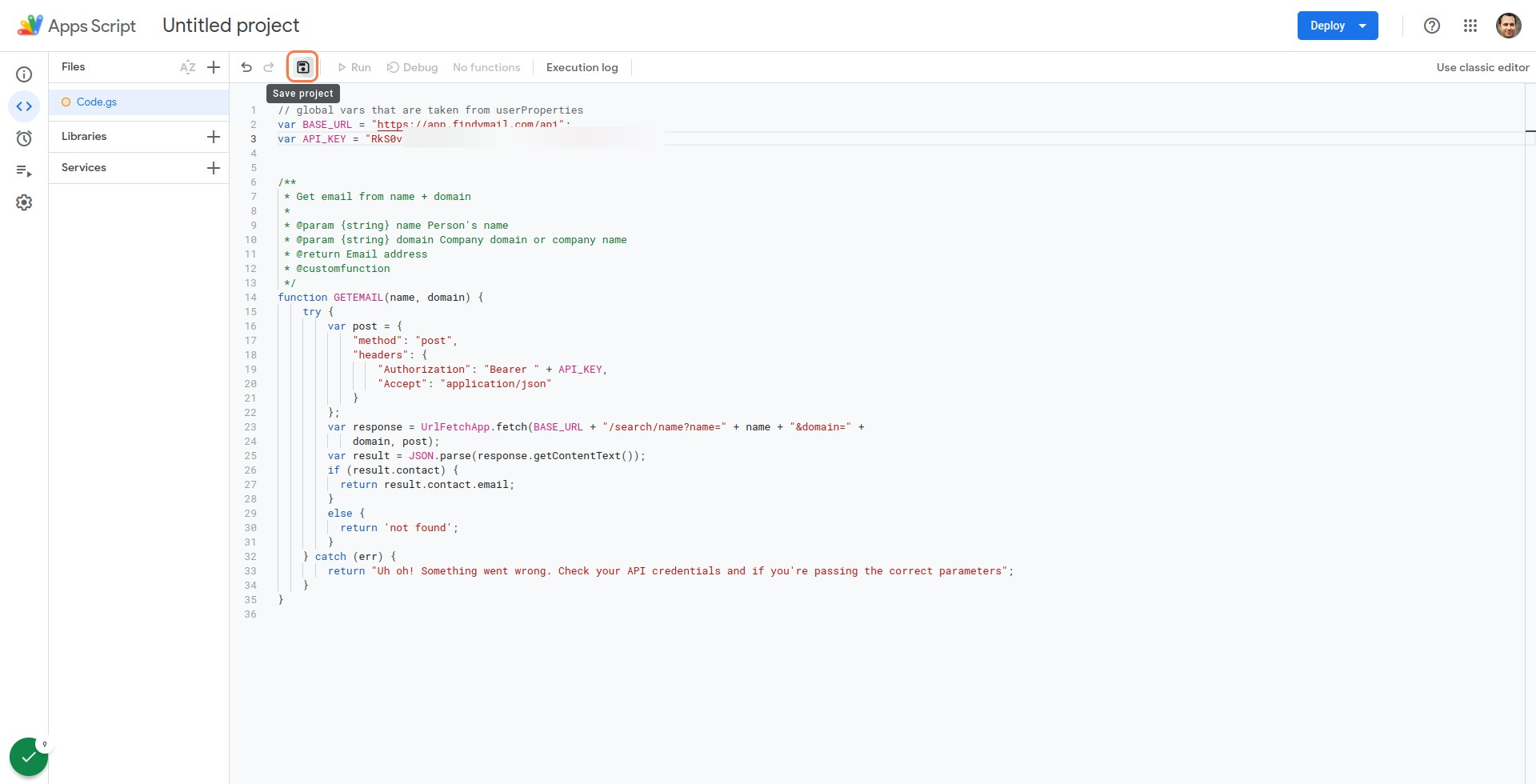Click the BASE_URL link string on line 2
This screenshot has width=1536, height=784.
(x=470, y=125)
